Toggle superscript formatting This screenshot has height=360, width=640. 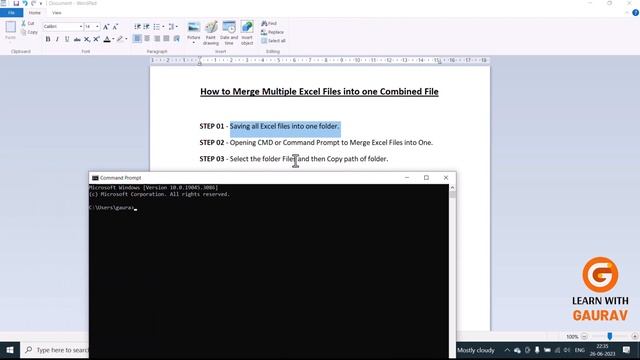click(96, 39)
